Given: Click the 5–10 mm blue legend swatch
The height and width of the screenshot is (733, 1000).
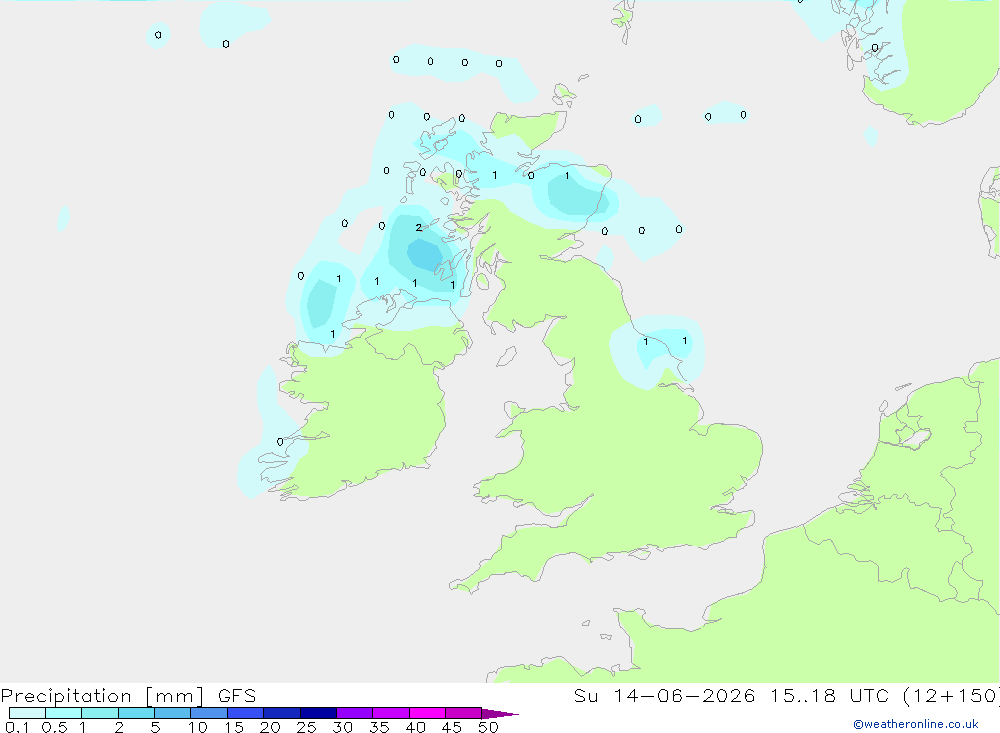Looking at the screenshot, I should pos(172,713).
